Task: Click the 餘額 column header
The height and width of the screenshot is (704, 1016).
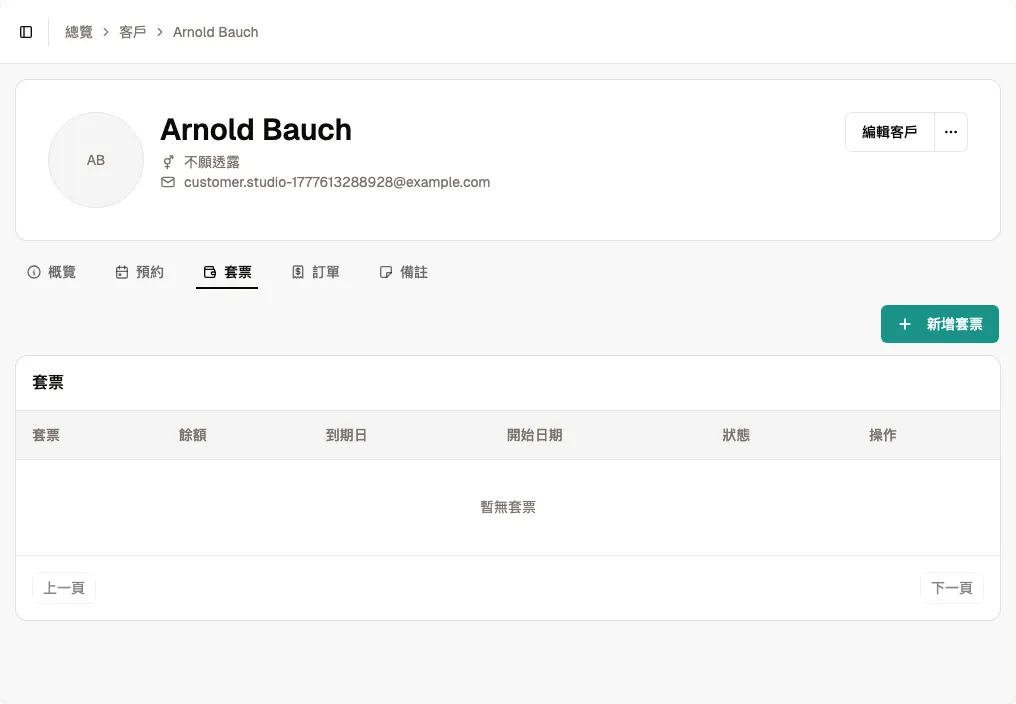Action: (x=192, y=435)
